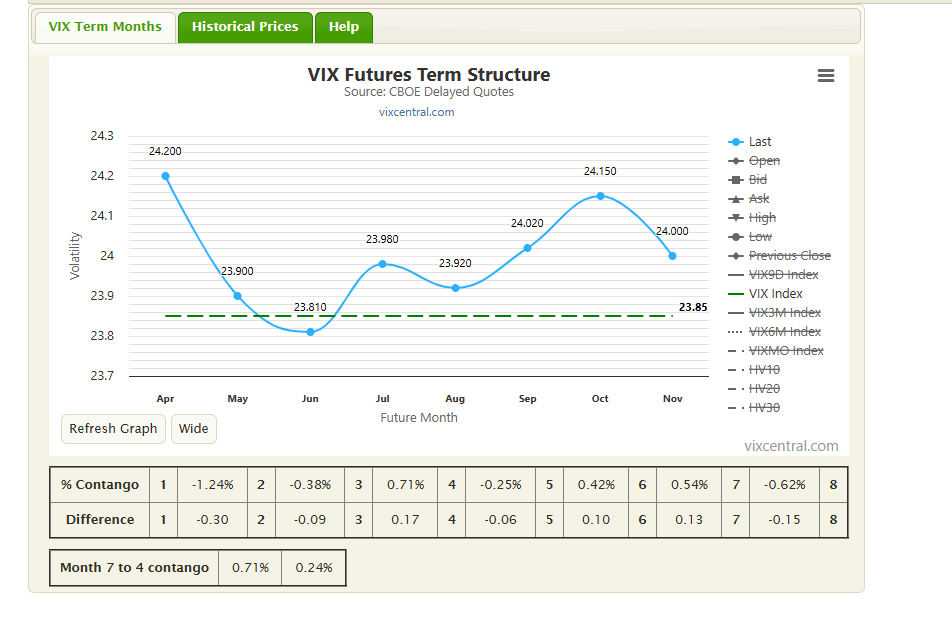This screenshot has width=952, height=618.
Task: Click the Aug data point at 23.920
Action: pyautogui.click(x=455, y=288)
